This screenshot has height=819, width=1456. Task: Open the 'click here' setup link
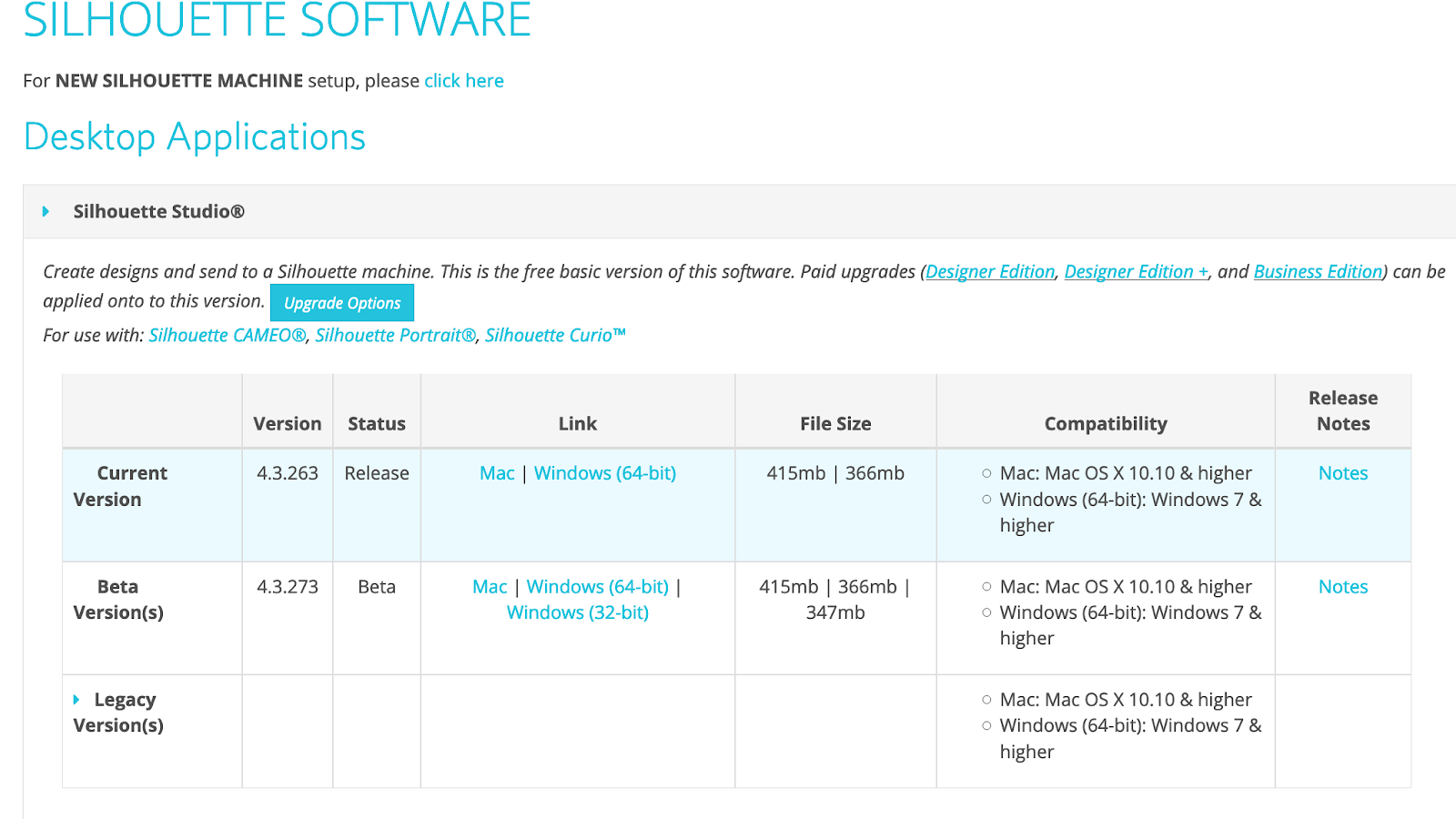point(464,81)
